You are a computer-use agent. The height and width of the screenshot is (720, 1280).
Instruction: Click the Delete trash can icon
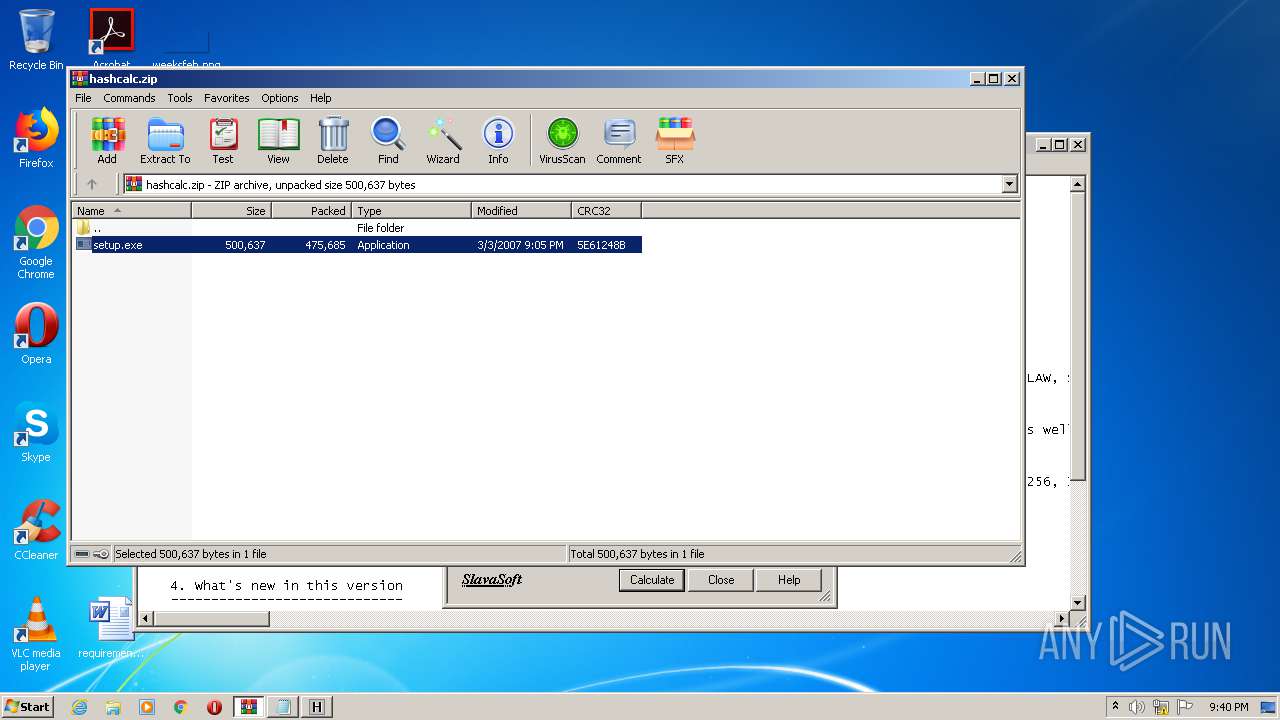(x=333, y=140)
